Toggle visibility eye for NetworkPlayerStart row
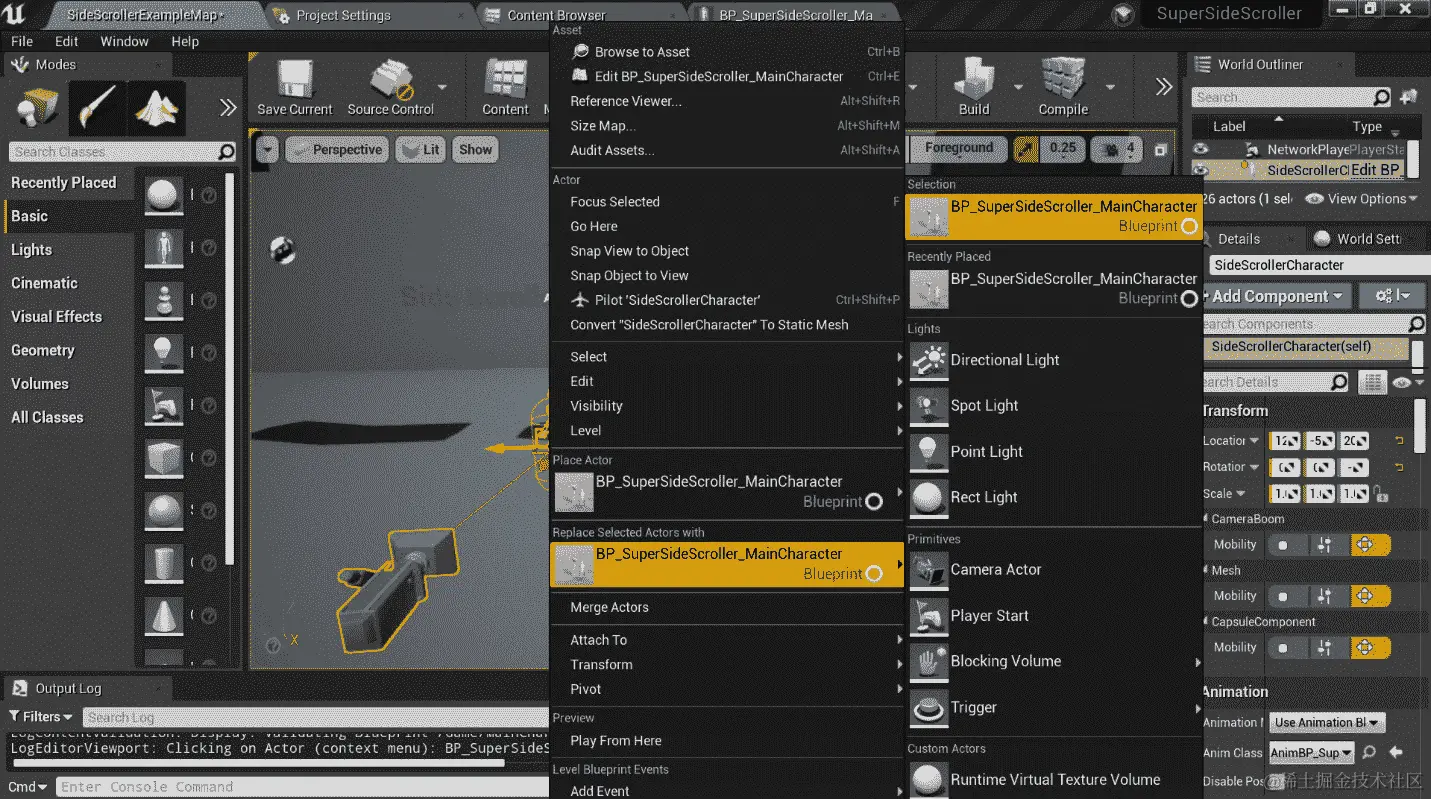The width and height of the screenshot is (1431, 799). click(1199, 149)
